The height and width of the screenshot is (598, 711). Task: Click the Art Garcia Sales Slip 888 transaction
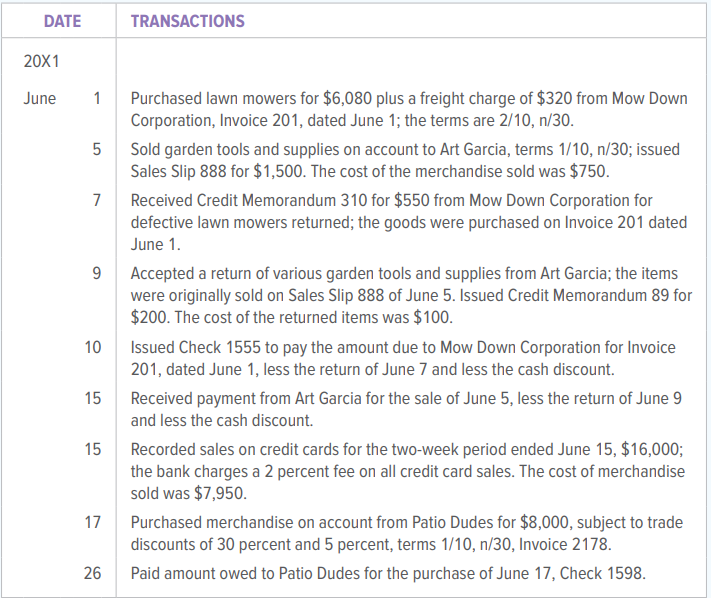(405, 160)
